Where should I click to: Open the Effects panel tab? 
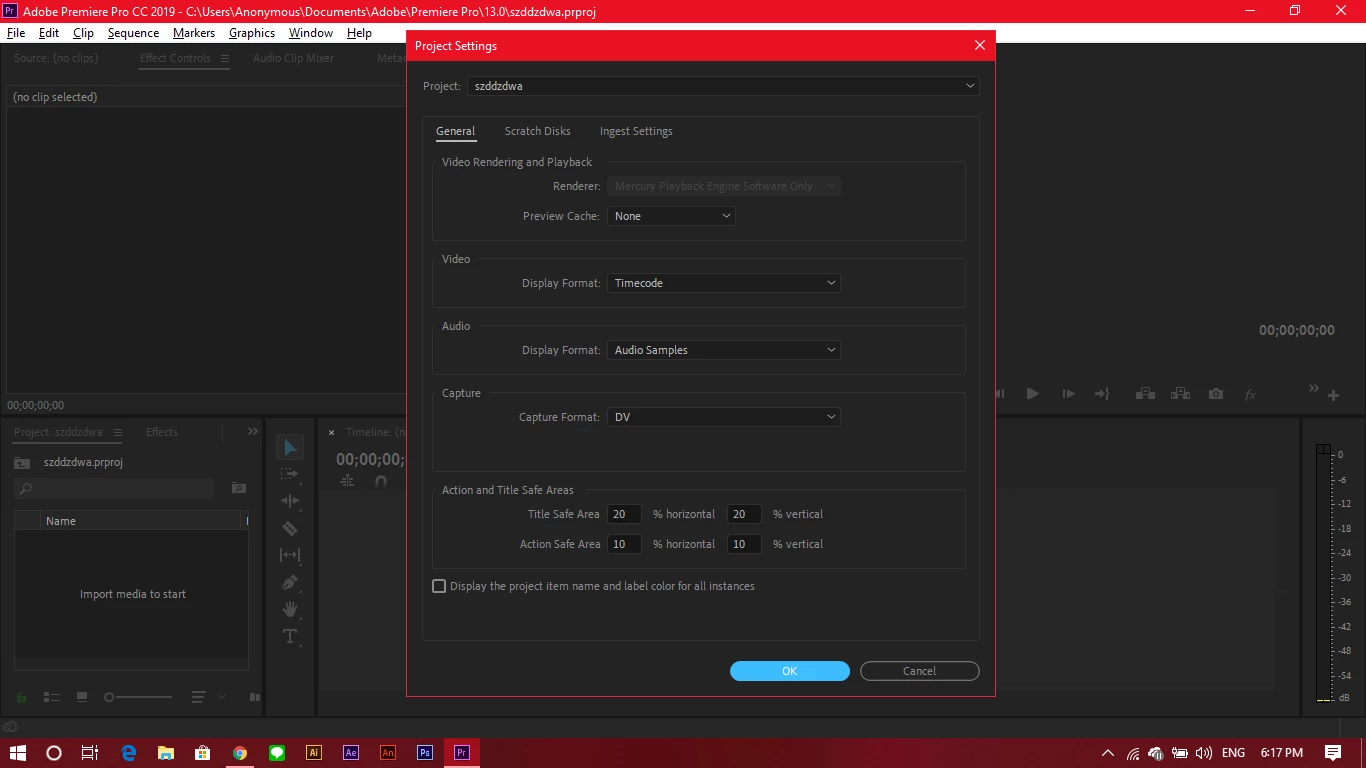[x=161, y=432]
